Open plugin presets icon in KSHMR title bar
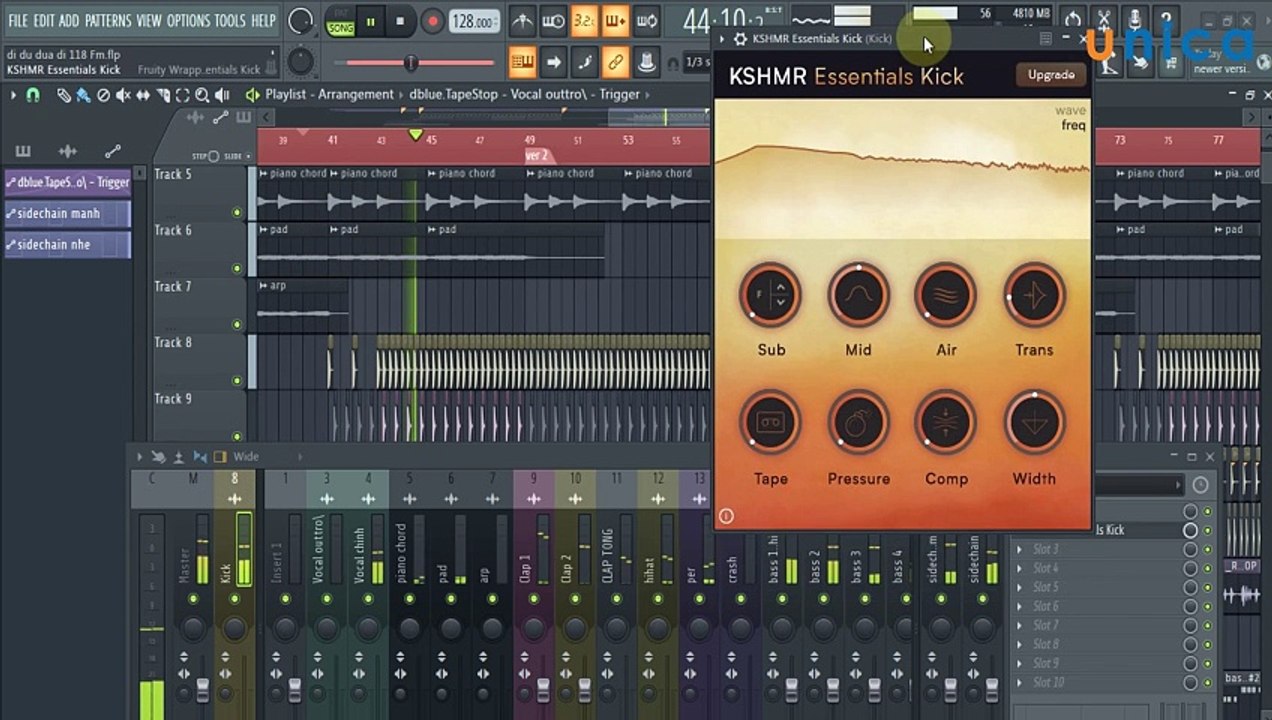 pyautogui.click(x=1046, y=38)
